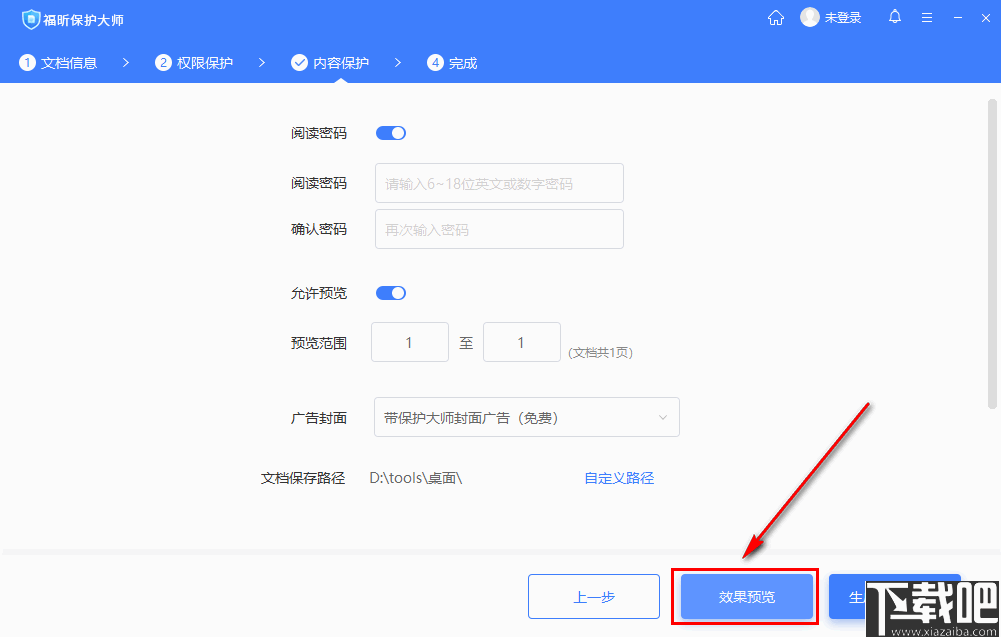Click the checkmark icon on 内容保护 step
The width and height of the screenshot is (1001, 637).
(x=299, y=62)
